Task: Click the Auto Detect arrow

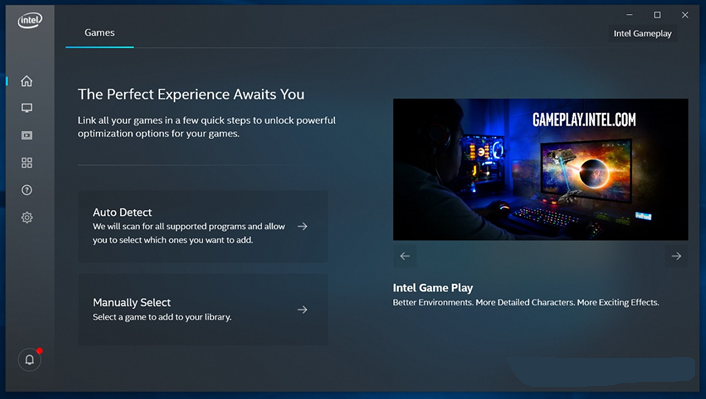Action: (x=303, y=226)
